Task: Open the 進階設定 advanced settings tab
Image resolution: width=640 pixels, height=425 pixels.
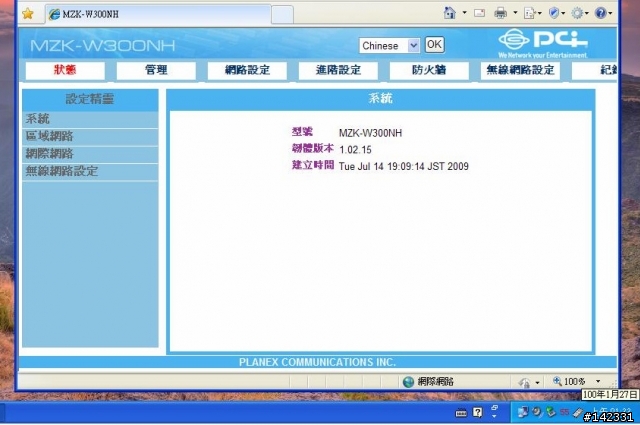Action: click(338, 70)
